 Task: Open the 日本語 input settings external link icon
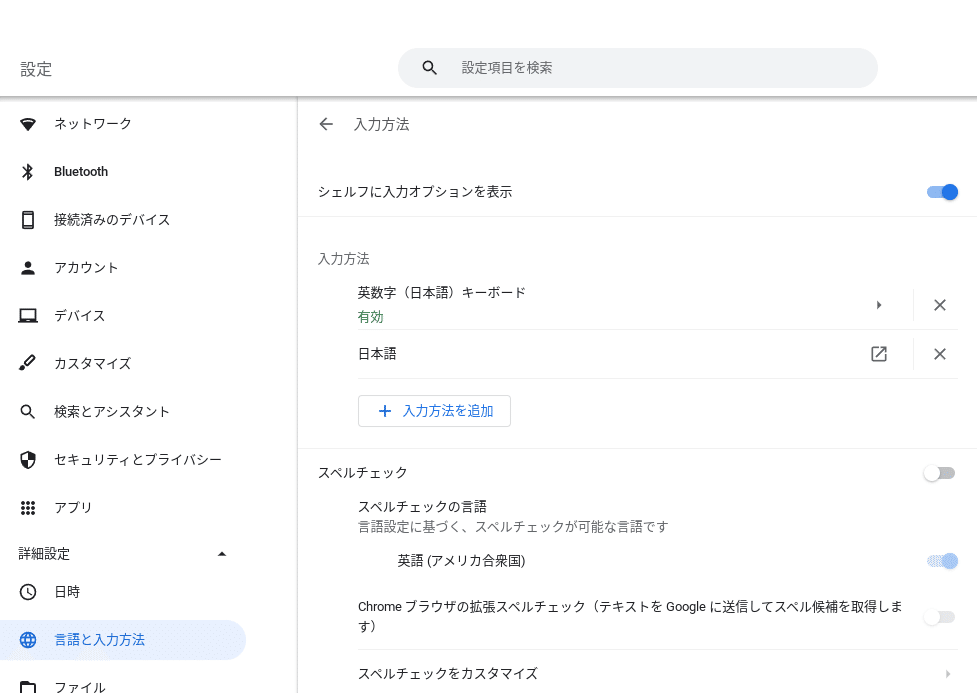(879, 354)
